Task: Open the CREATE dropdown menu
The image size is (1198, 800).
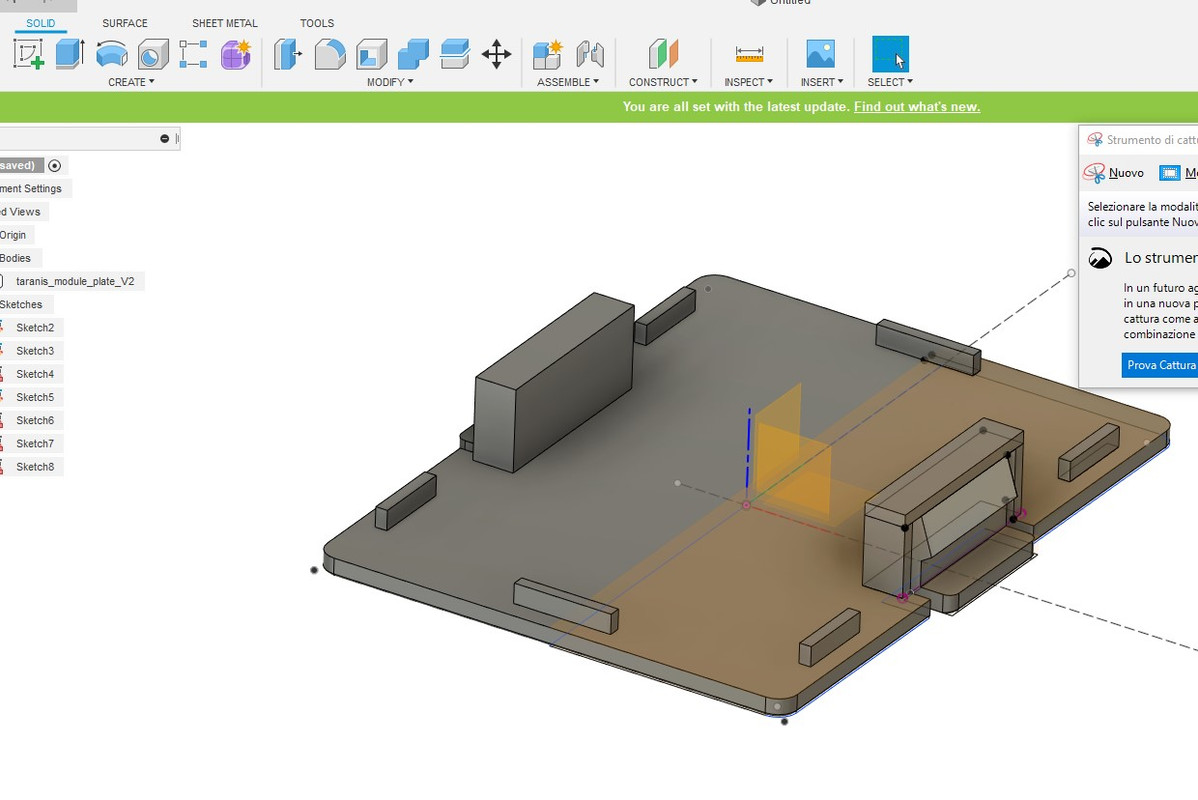Action: tap(131, 82)
